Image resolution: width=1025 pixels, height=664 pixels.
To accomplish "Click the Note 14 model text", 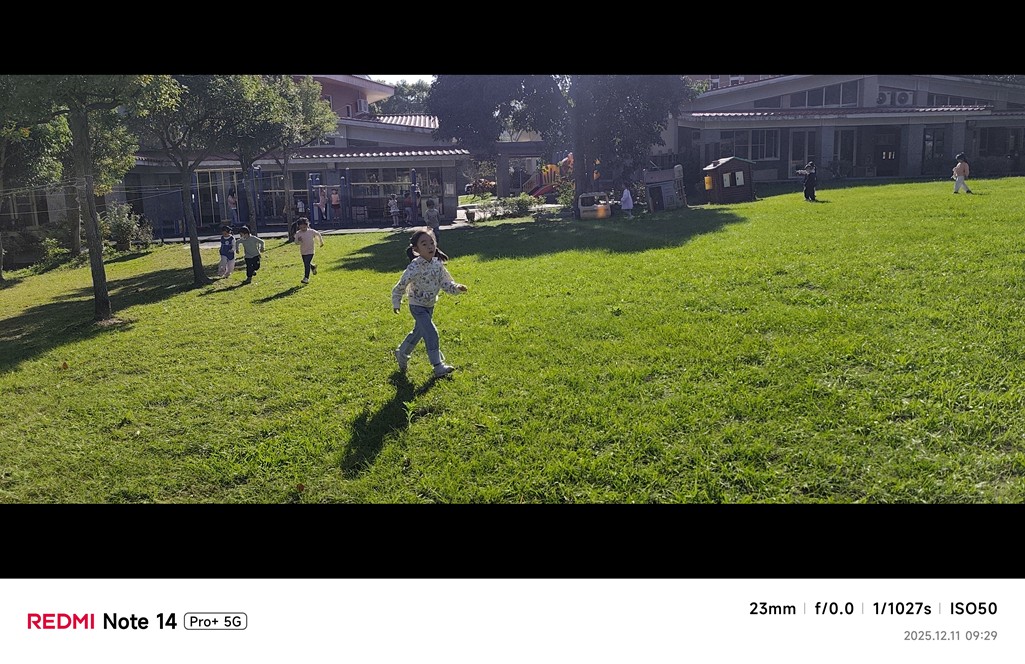I will point(139,621).
